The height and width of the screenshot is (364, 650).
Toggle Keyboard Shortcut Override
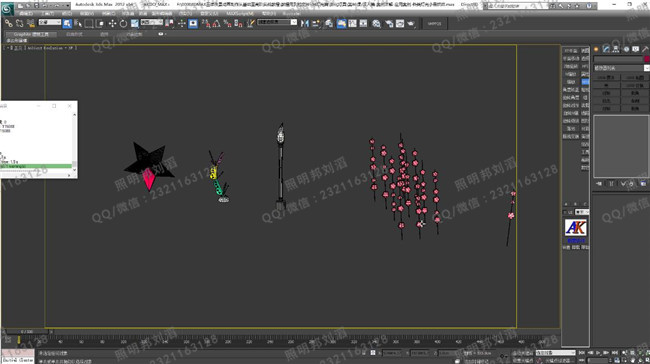tap(193, 23)
